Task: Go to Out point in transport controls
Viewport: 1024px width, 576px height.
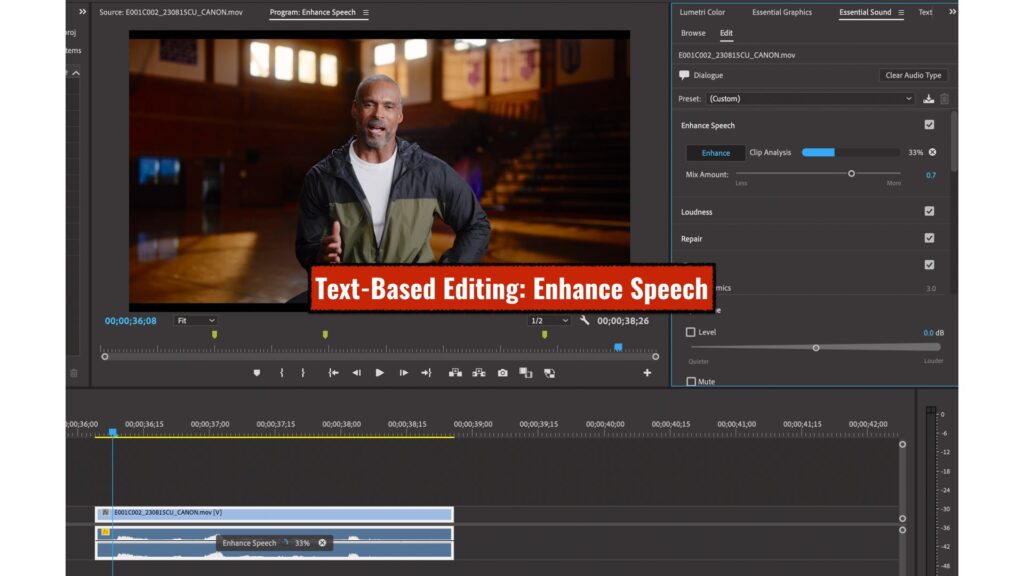Action: [426, 373]
